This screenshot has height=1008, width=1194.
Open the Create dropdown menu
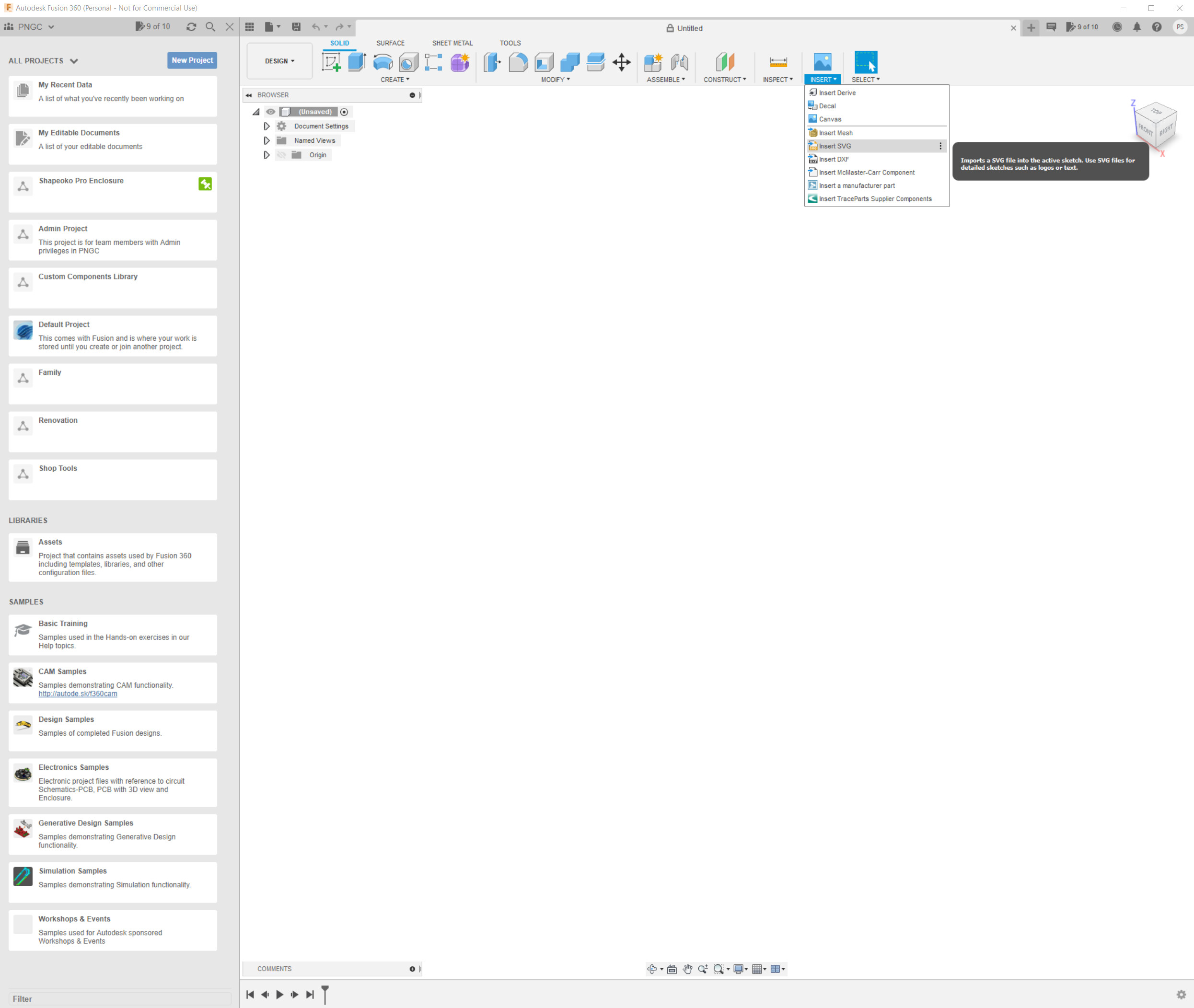[x=395, y=80]
